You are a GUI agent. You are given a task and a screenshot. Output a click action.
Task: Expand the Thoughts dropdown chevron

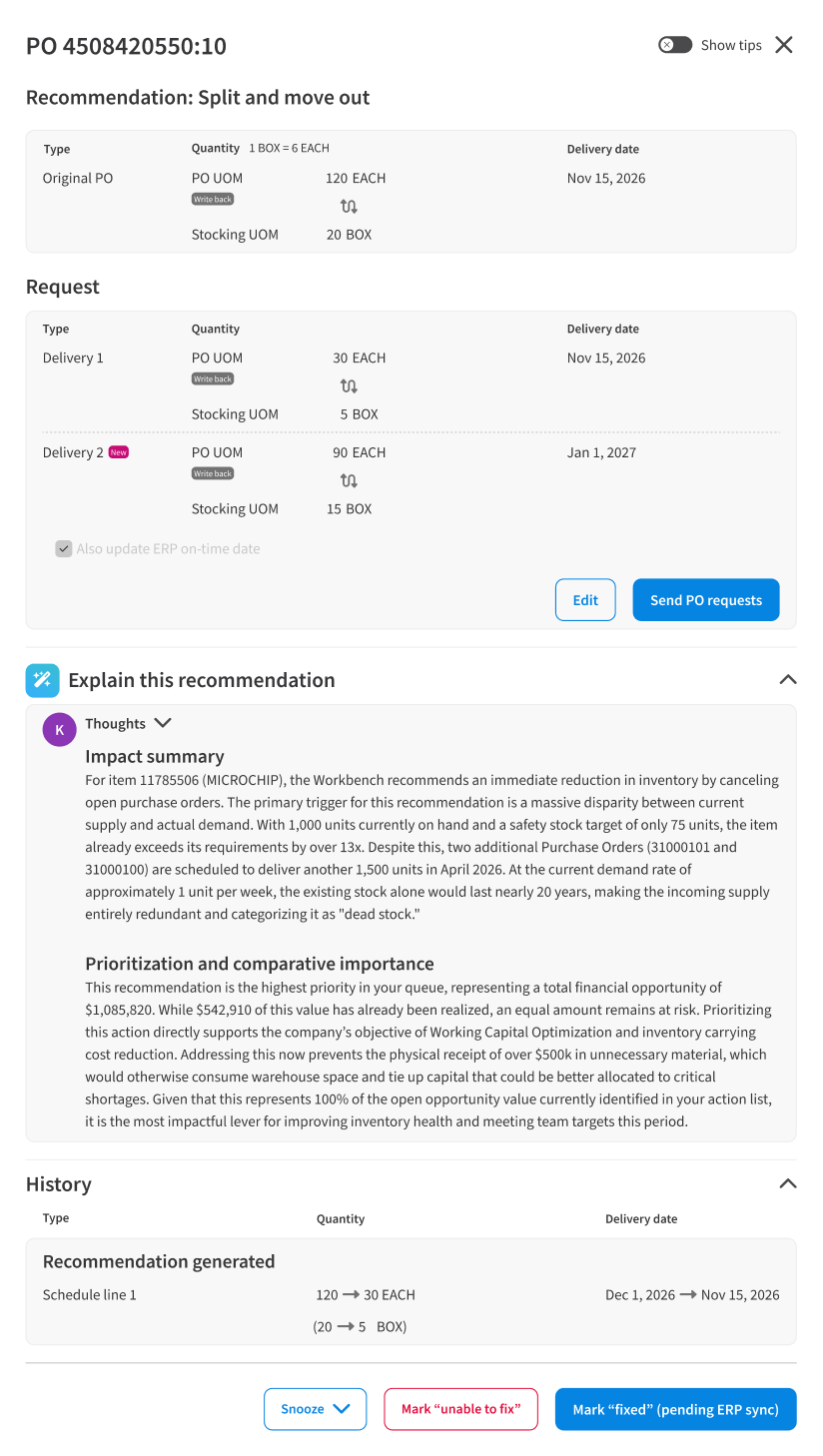(x=163, y=723)
